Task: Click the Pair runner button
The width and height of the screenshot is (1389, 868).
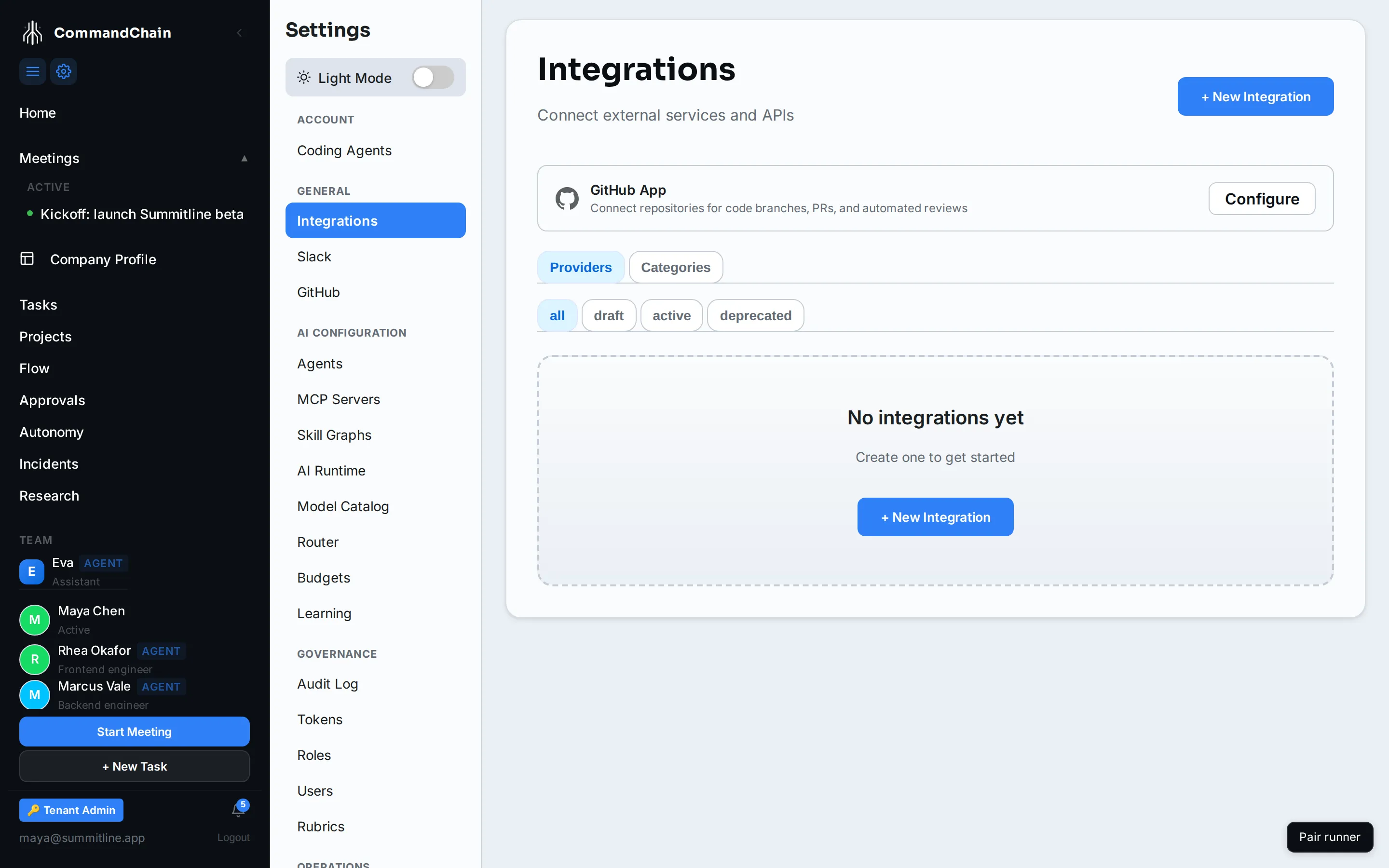Action: point(1329,837)
